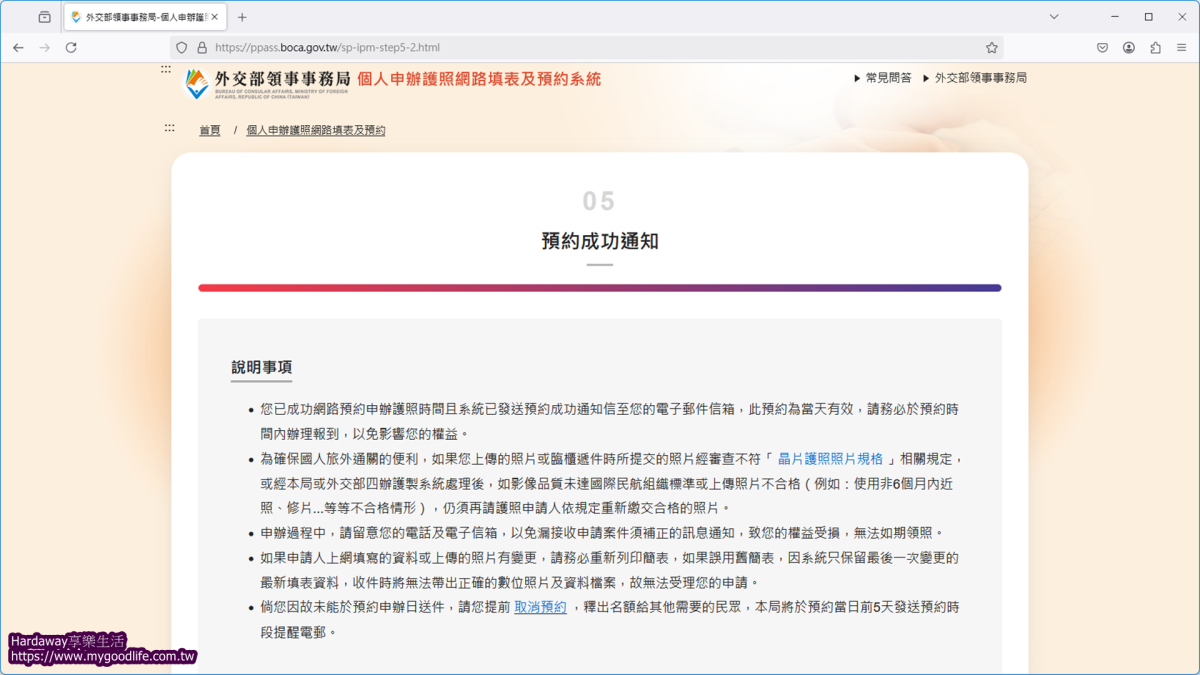Reload the current page
The width and height of the screenshot is (1200, 675).
[x=70, y=46]
